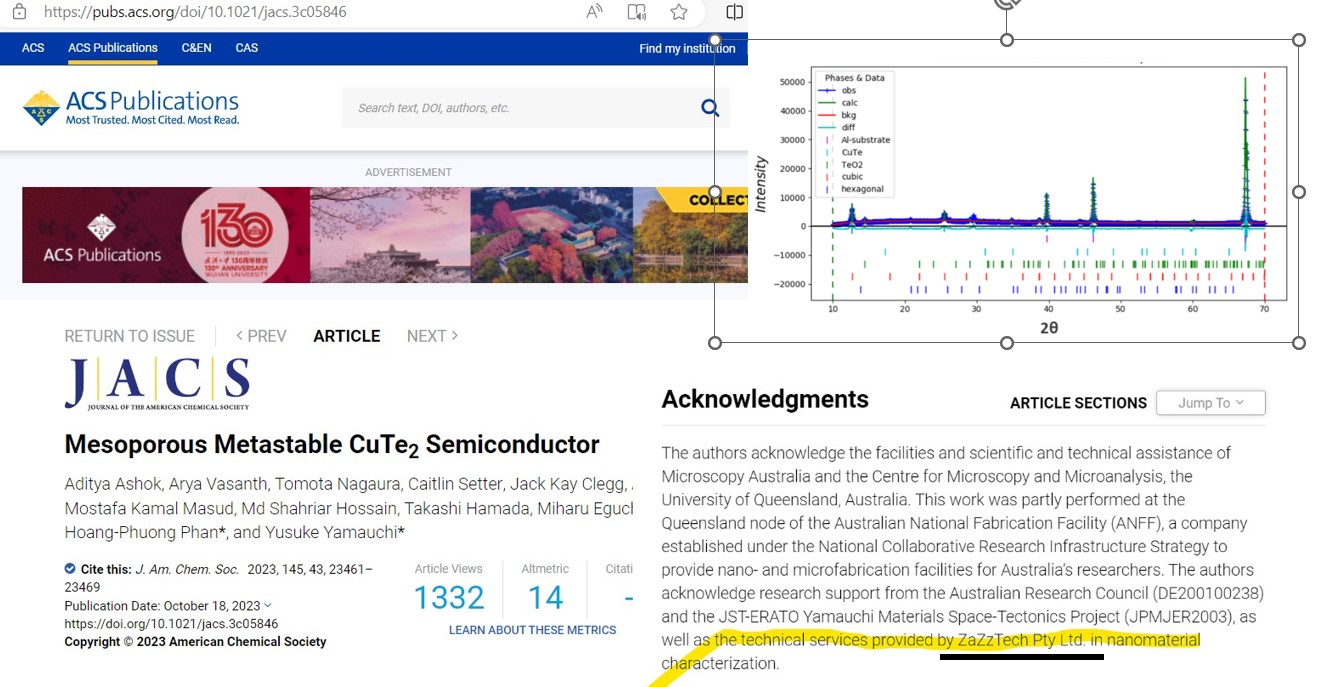Click the blue checkmark beside Cite this

click(70, 569)
